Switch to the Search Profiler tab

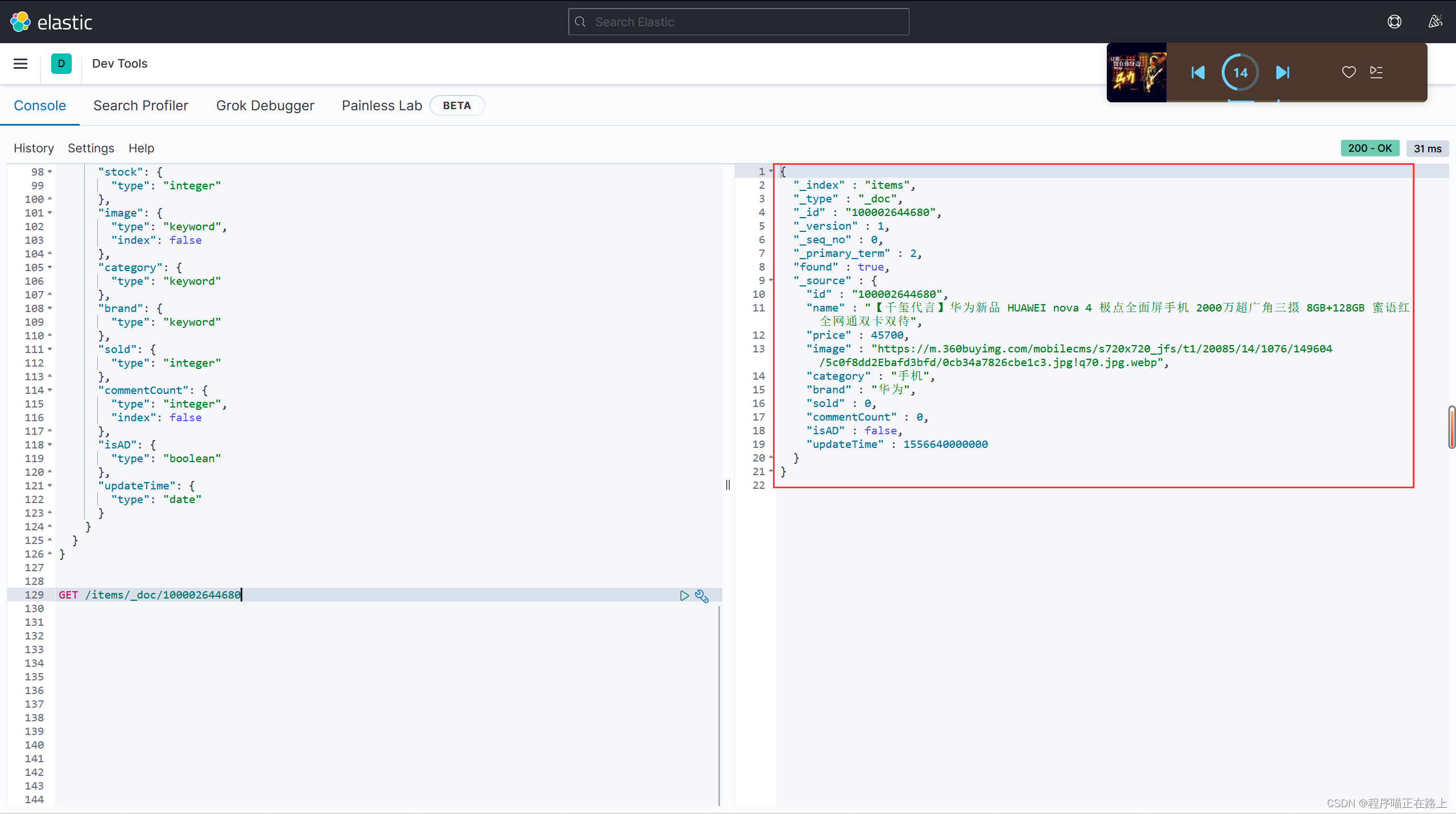(x=140, y=106)
